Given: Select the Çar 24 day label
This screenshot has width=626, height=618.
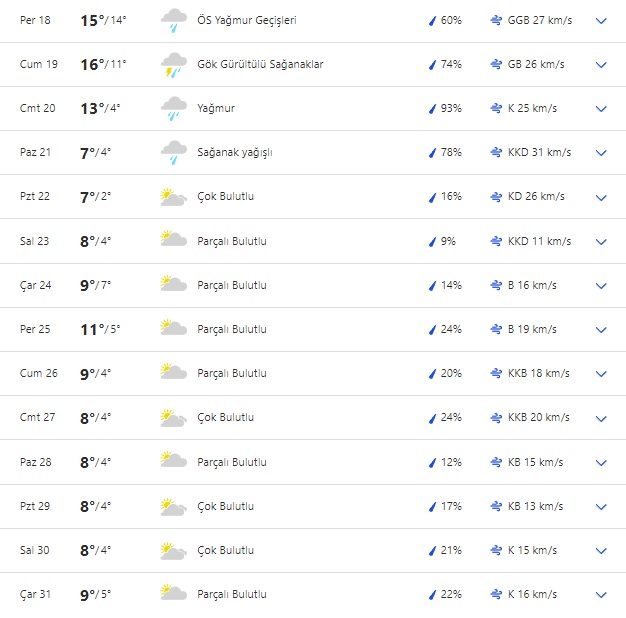Looking at the screenshot, I should click(36, 286).
